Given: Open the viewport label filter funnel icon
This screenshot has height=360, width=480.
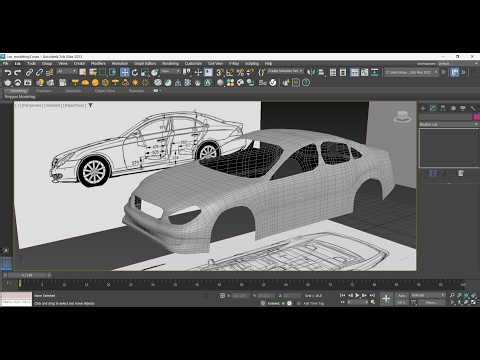Looking at the screenshot, I should 90,106.
